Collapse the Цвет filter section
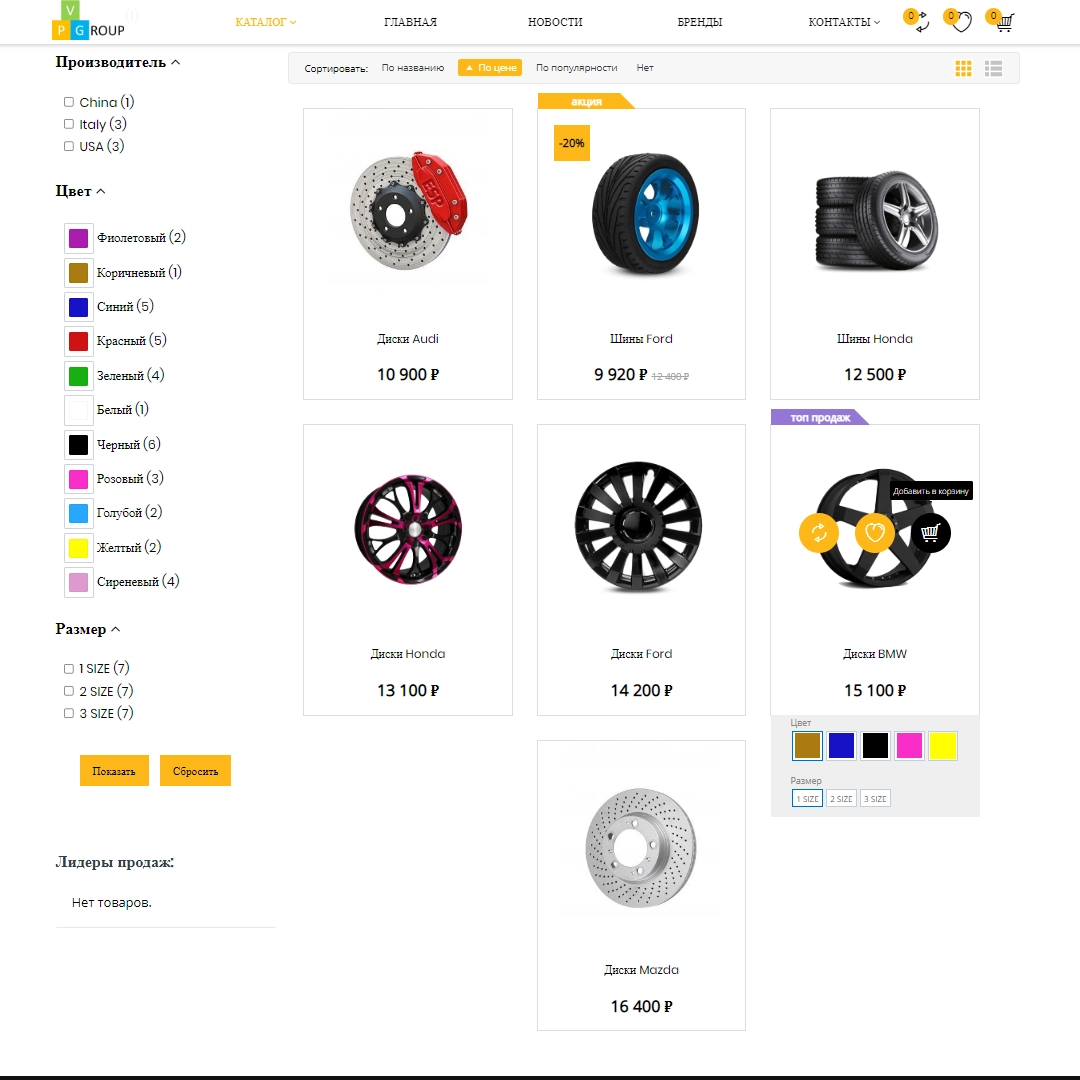Screen dimensions: 1080x1080 pos(101,190)
